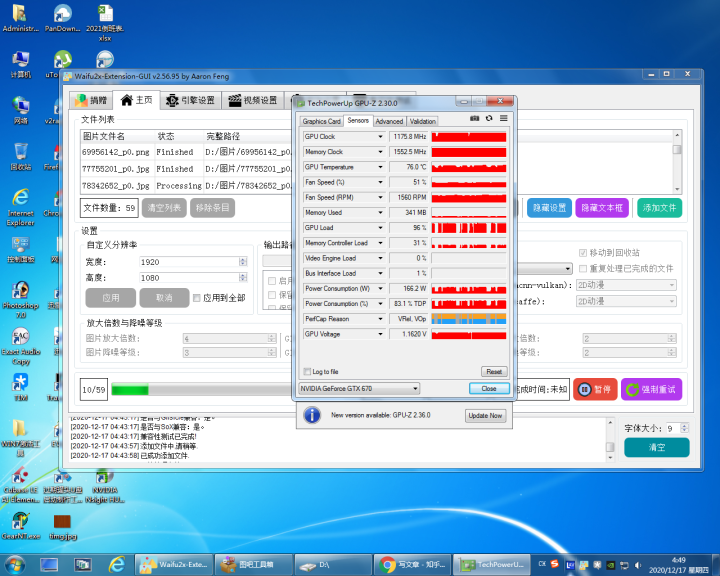Click the 添加文件 button
The image size is (720, 576).
(x=659, y=208)
